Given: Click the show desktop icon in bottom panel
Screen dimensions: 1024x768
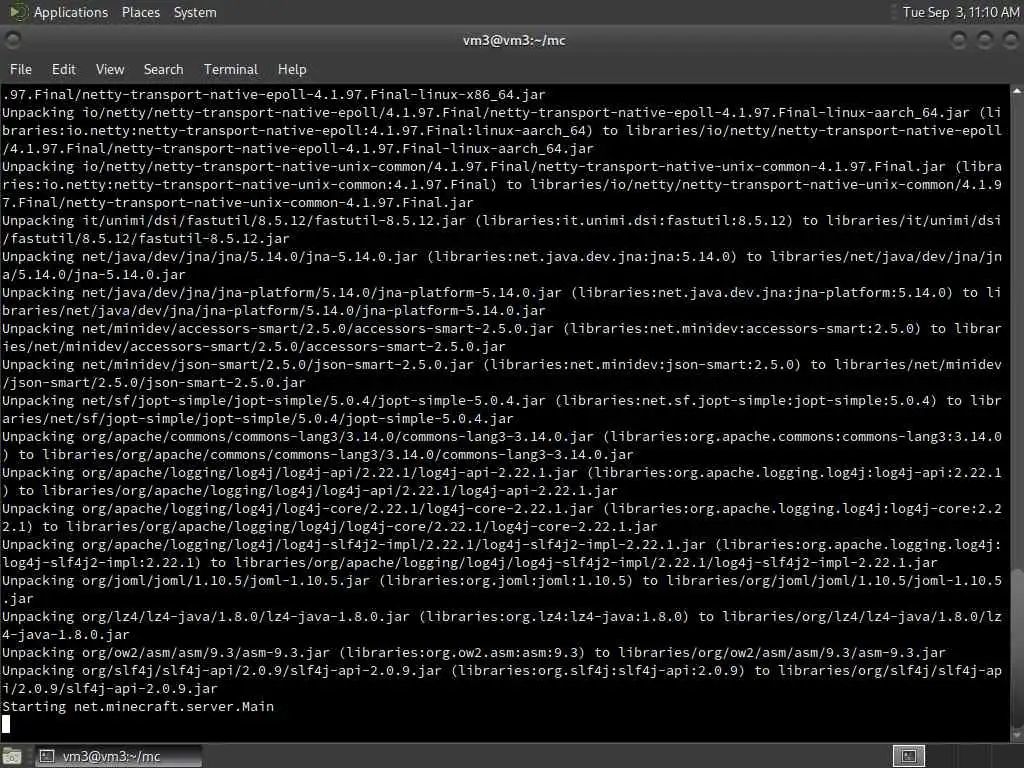Looking at the screenshot, I should [x=12, y=756].
